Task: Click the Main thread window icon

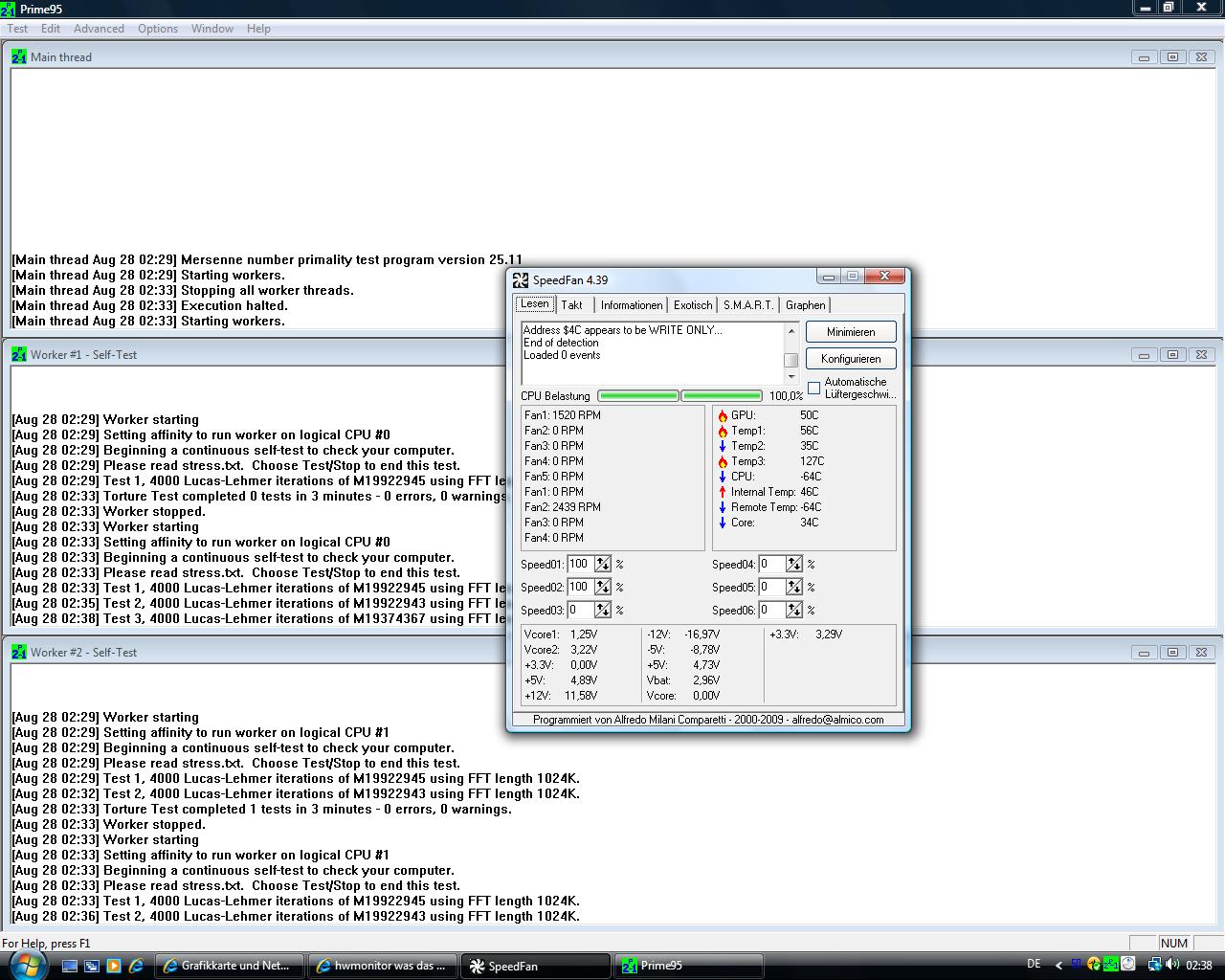Action: pyautogui.click(x=19, y=57)
